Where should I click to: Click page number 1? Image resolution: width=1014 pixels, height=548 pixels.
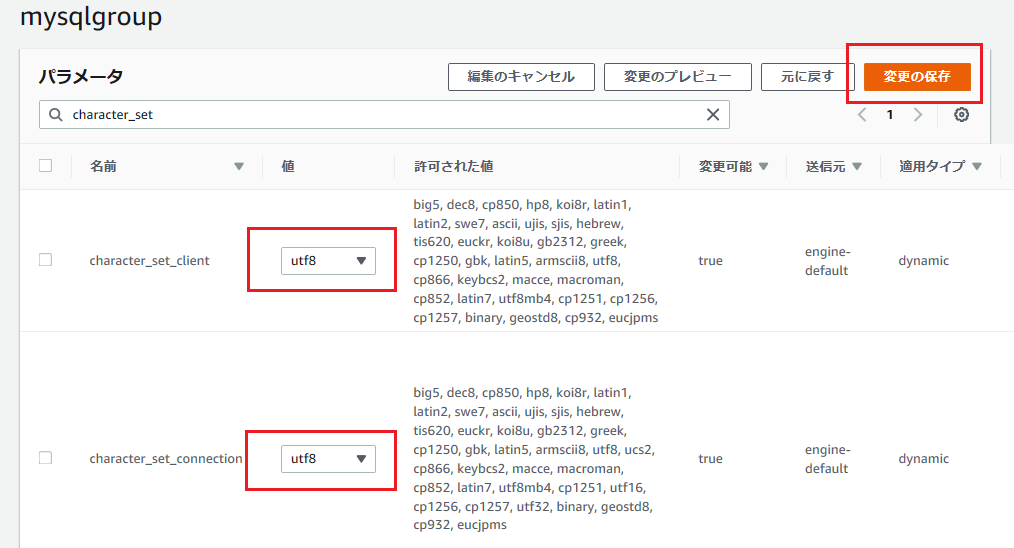point(890,115)
